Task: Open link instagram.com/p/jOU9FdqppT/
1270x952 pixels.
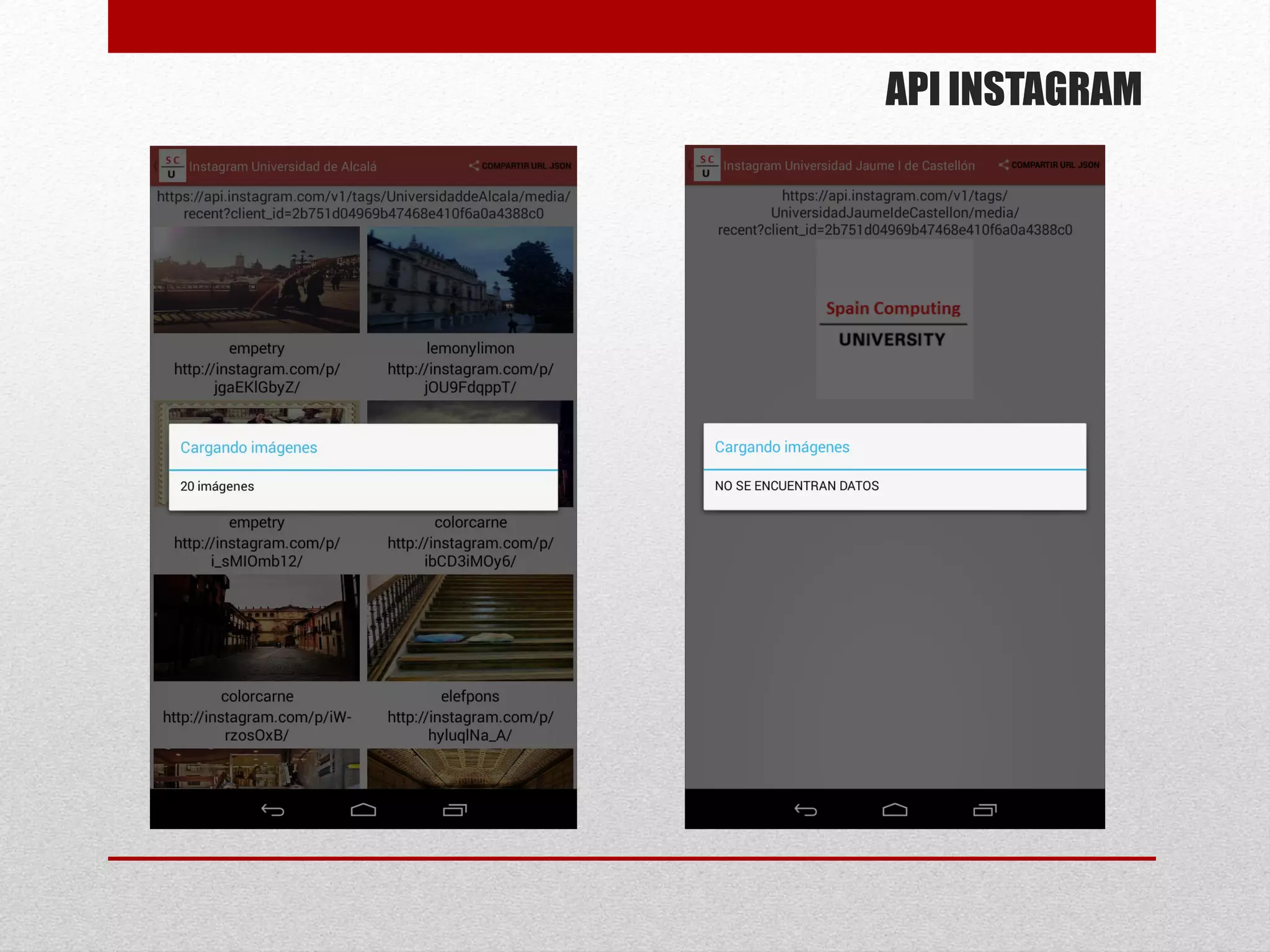Action: click(x=470, y=378)
